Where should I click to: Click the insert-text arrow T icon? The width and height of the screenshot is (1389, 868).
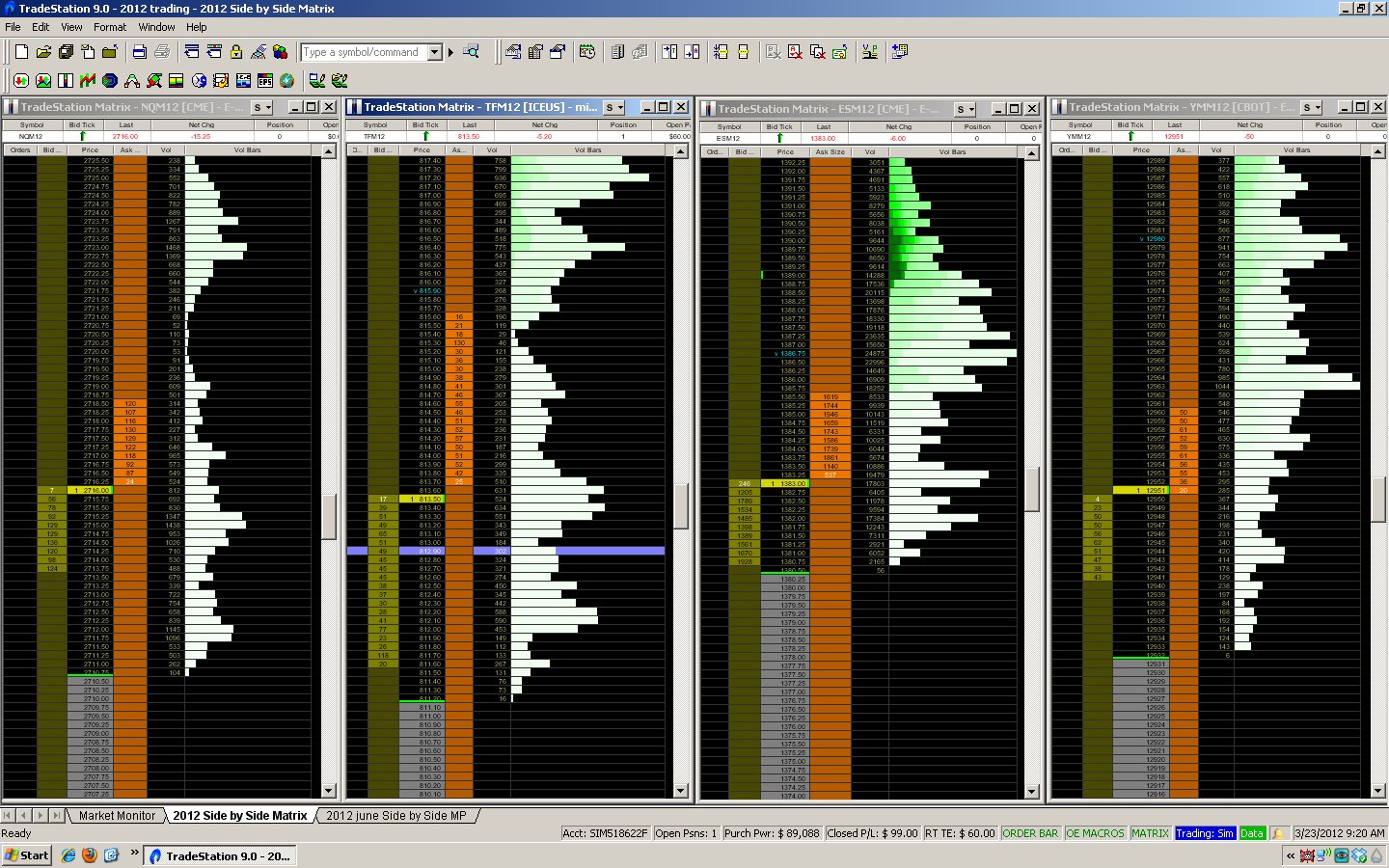tap(669, 52)
